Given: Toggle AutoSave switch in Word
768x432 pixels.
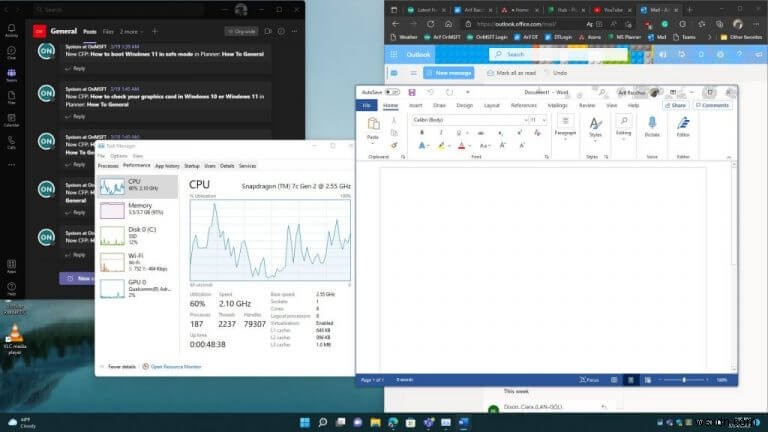Looking at the screenshot, I should tap(392, 92).
